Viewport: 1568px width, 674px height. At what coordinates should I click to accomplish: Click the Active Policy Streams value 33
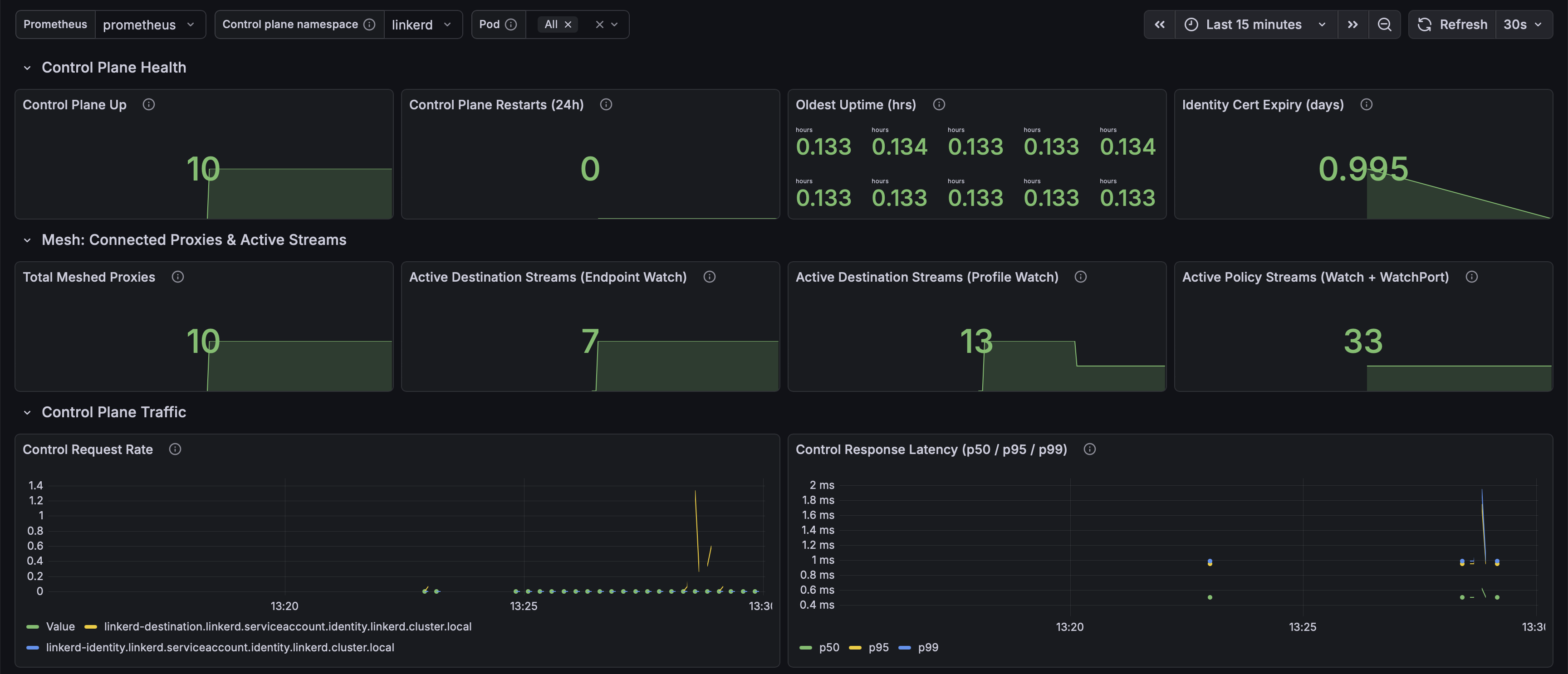[x=1363, y=341]
